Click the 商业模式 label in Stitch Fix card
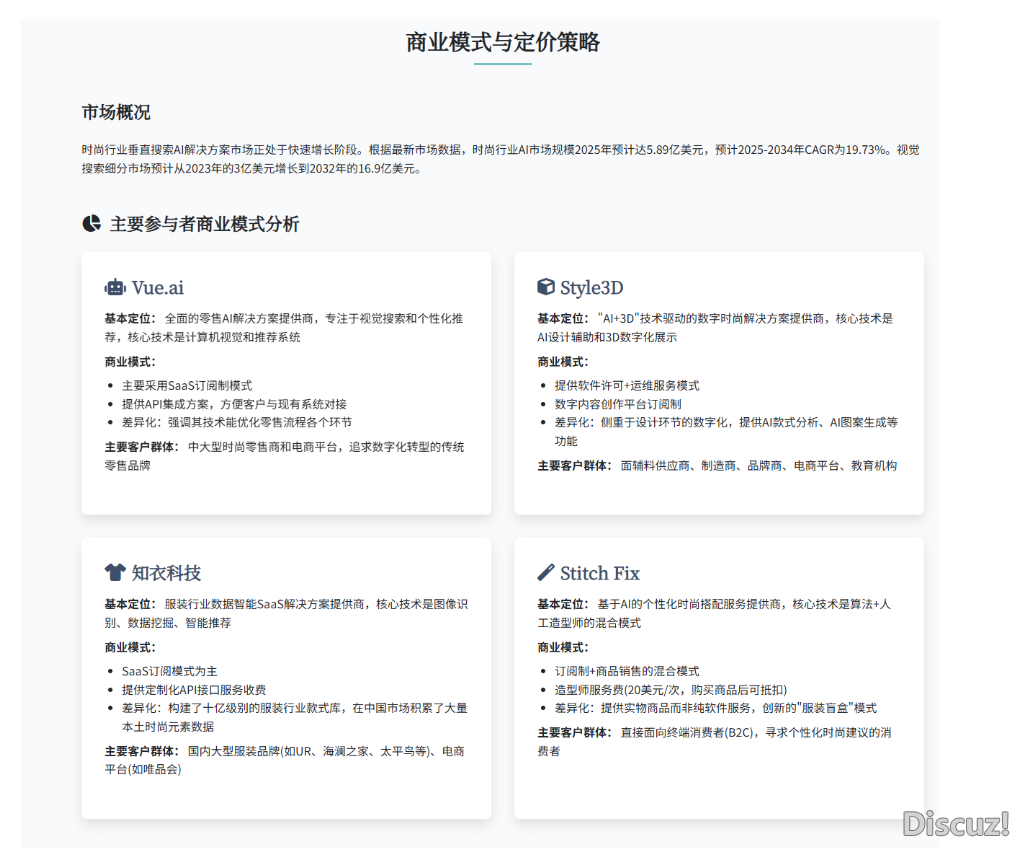The width and height of the screenshot is (1026, 848). 563,647
